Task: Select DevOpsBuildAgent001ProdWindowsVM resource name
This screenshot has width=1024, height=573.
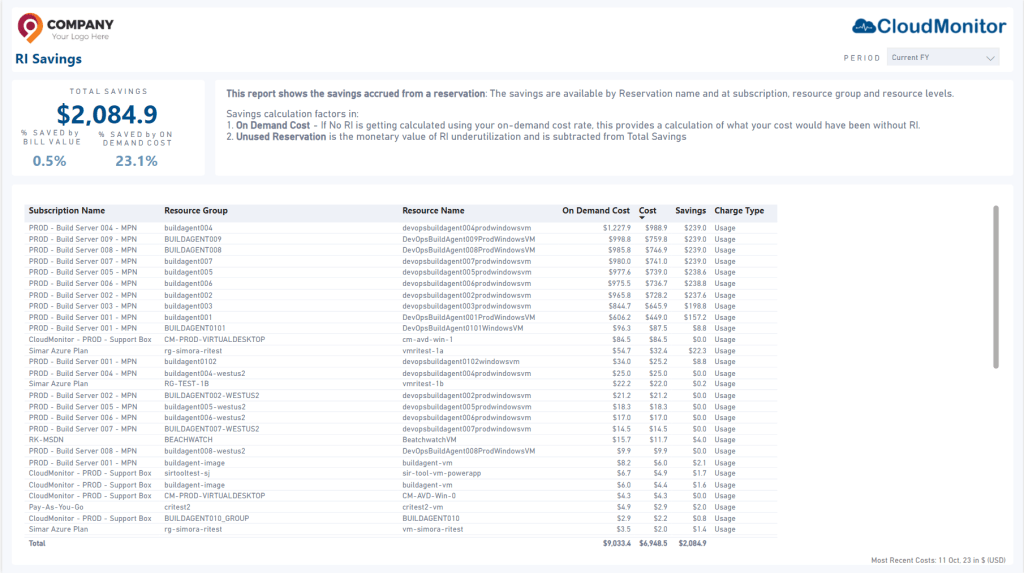Action: [468, 318]
